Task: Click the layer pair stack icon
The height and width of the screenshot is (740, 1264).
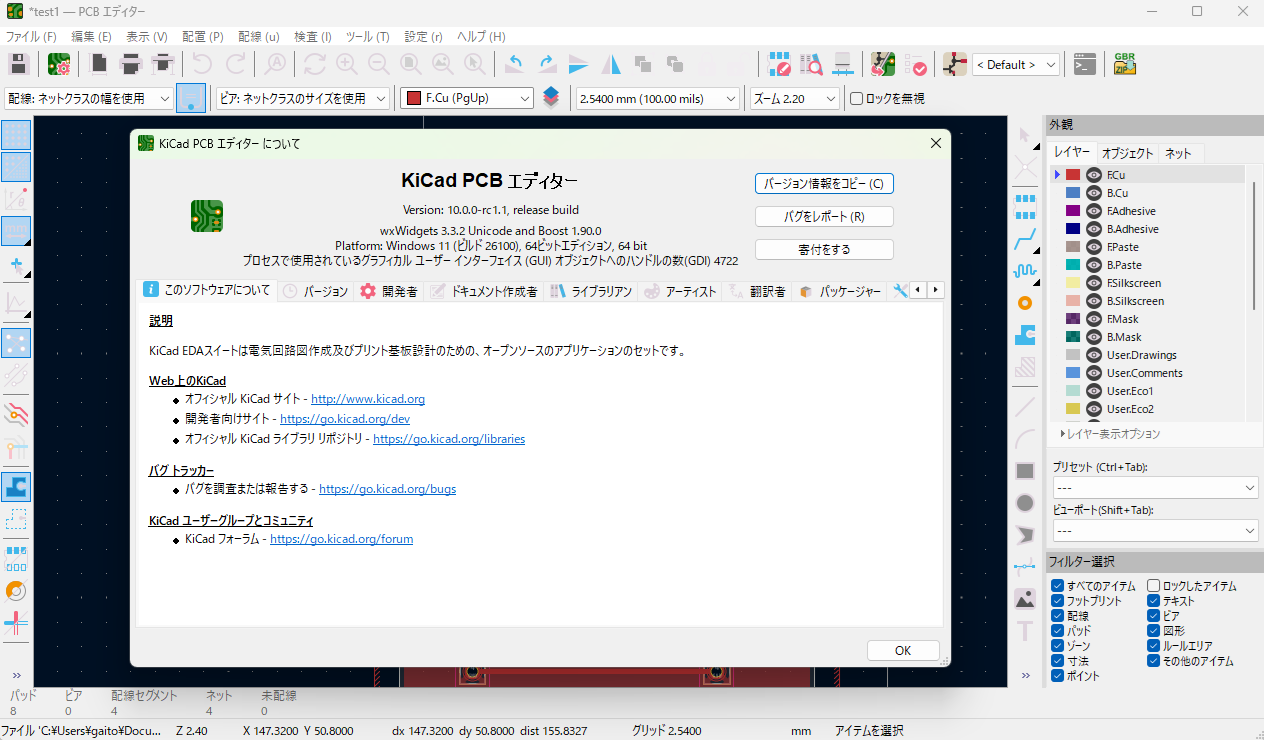Action: click(551, 98)
